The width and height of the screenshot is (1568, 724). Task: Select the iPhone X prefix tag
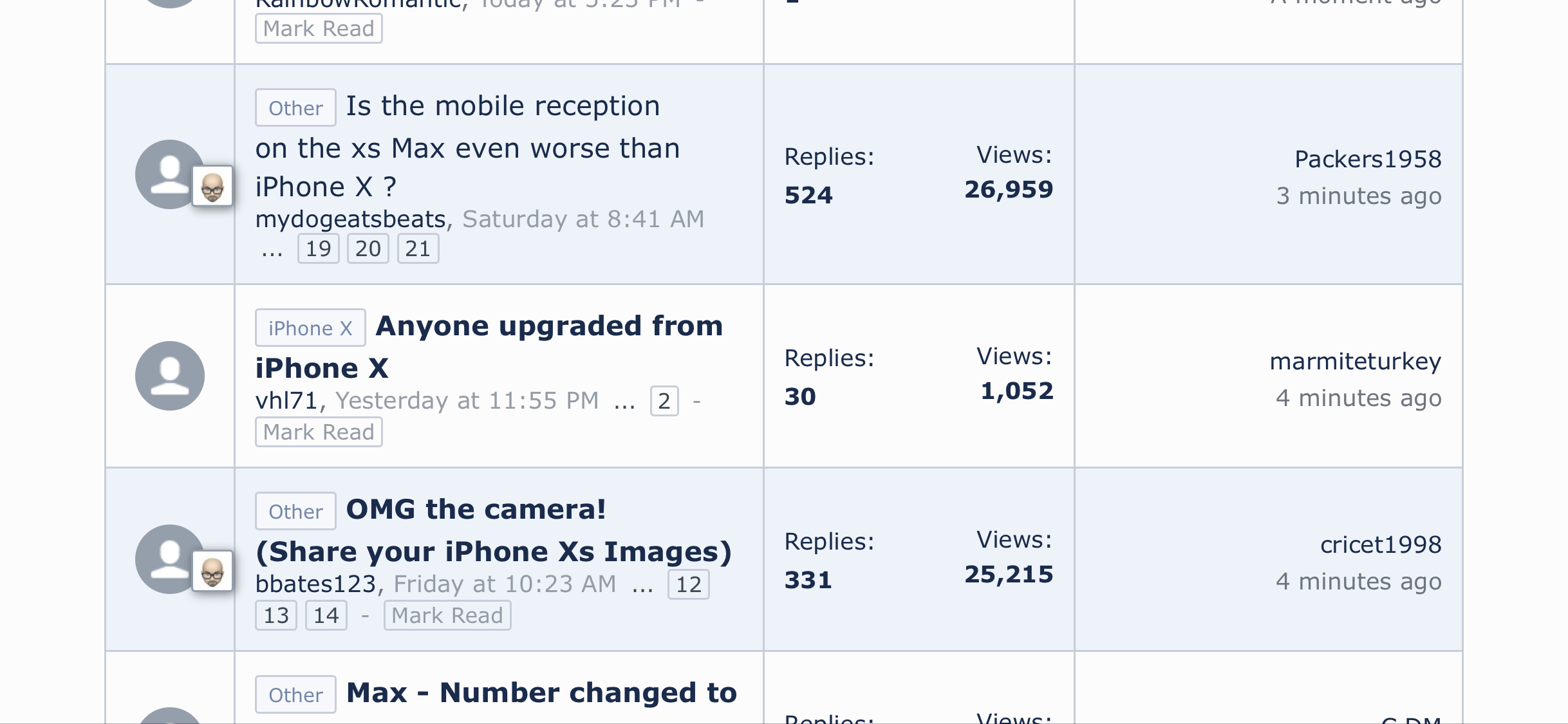(x=310, y=328)
